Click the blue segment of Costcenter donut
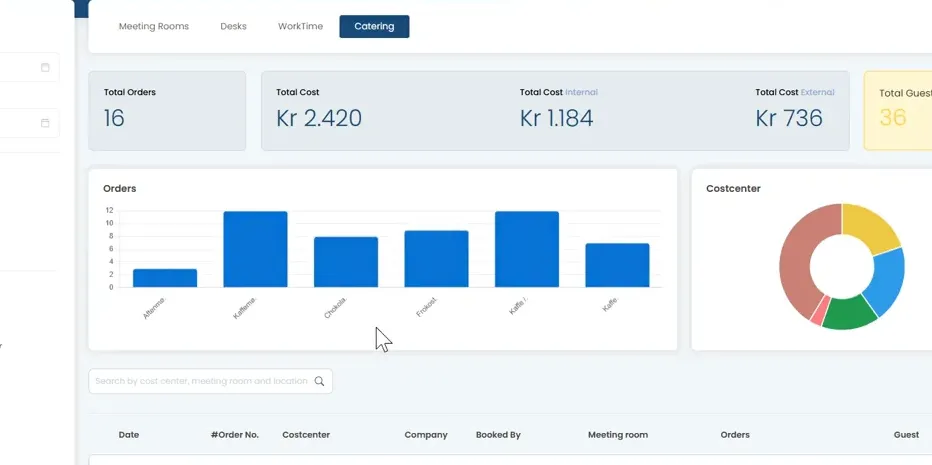The width and height of the screenshot is (932, 465). pos(888,279)
